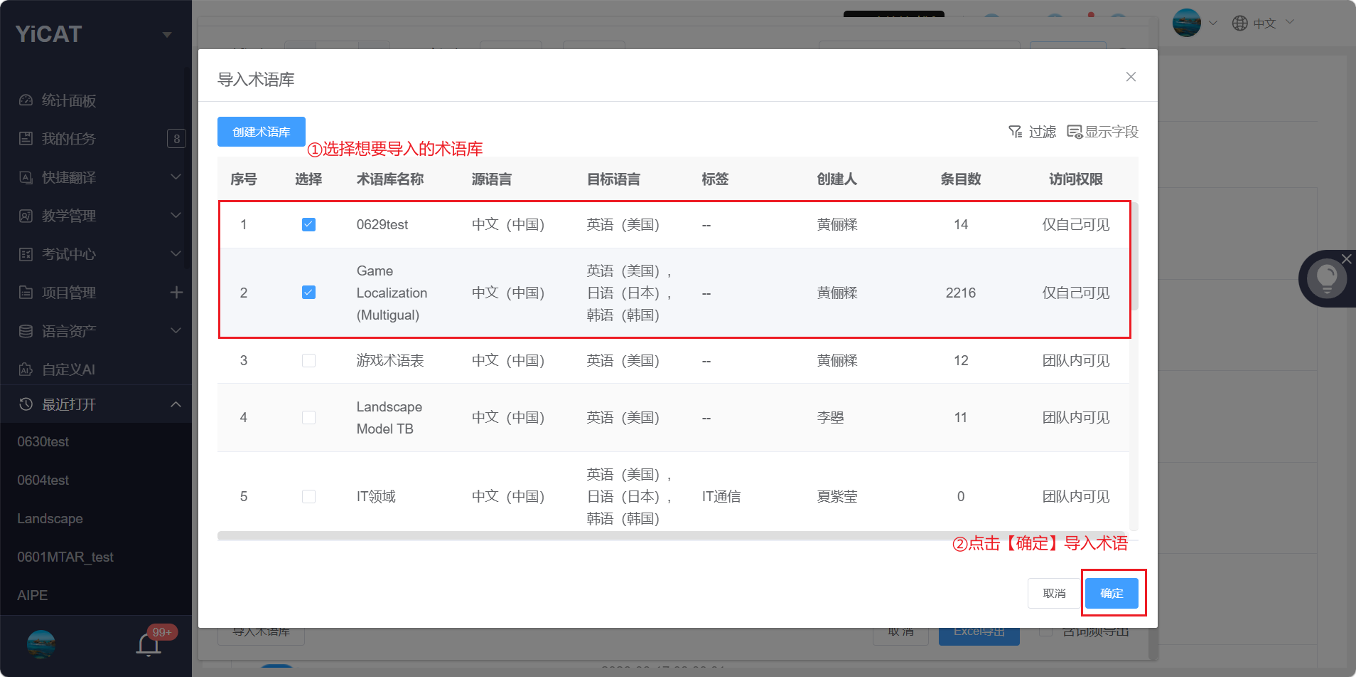This screenshot has width=1356, height=678.
Task: Click the 访问权限 column header
Action: (1076, 180)
